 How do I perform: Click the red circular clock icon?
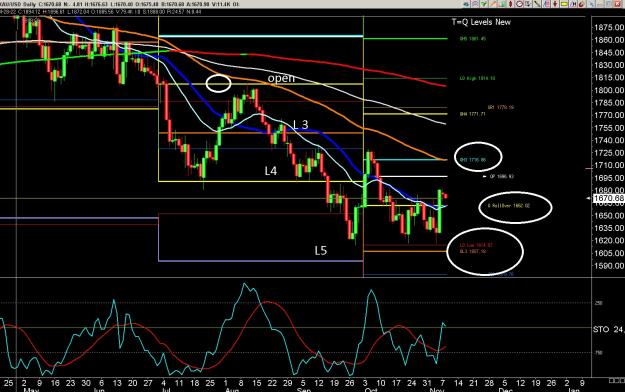(519, 4)
